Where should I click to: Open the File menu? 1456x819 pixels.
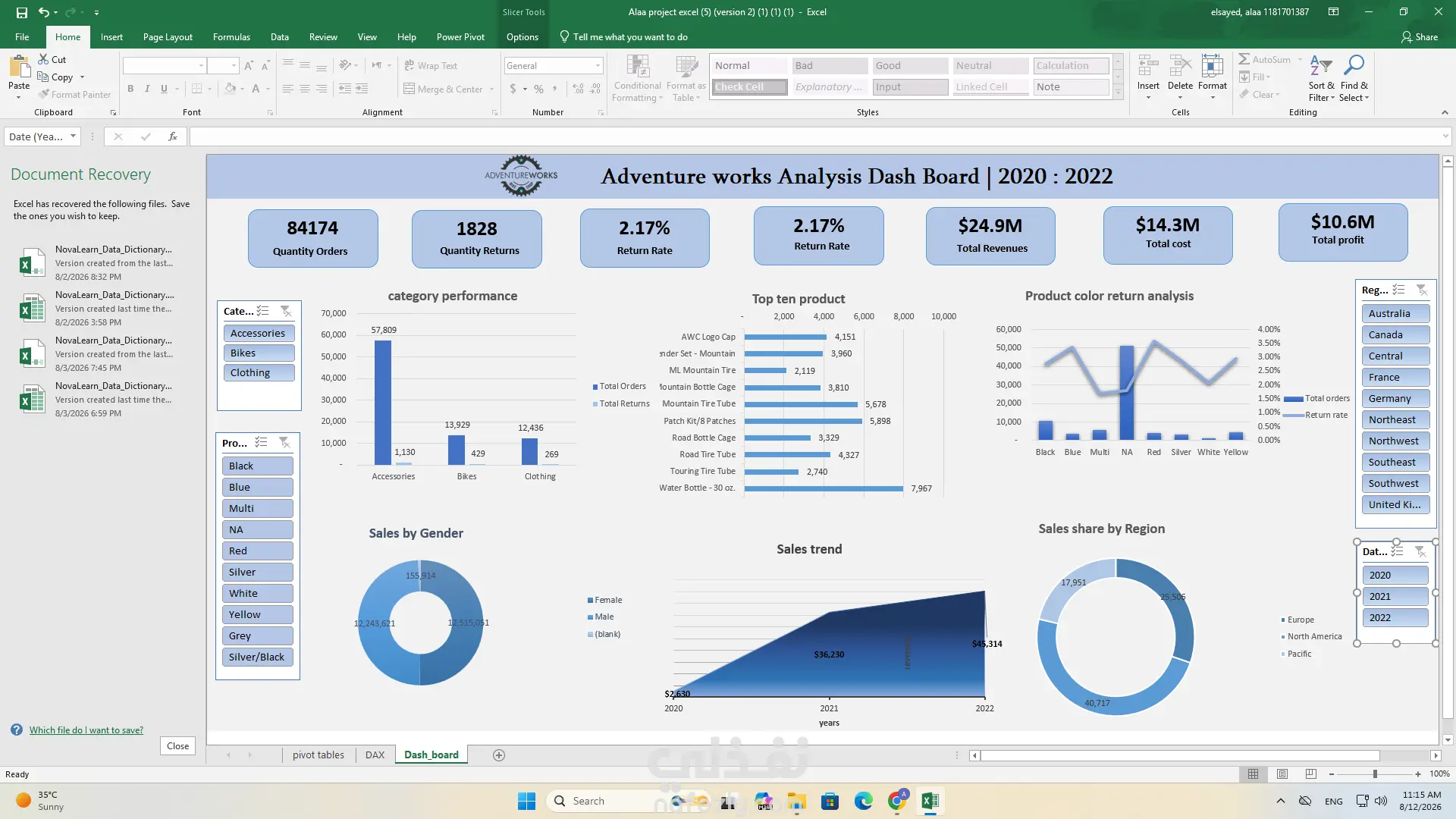pos(22,37)
